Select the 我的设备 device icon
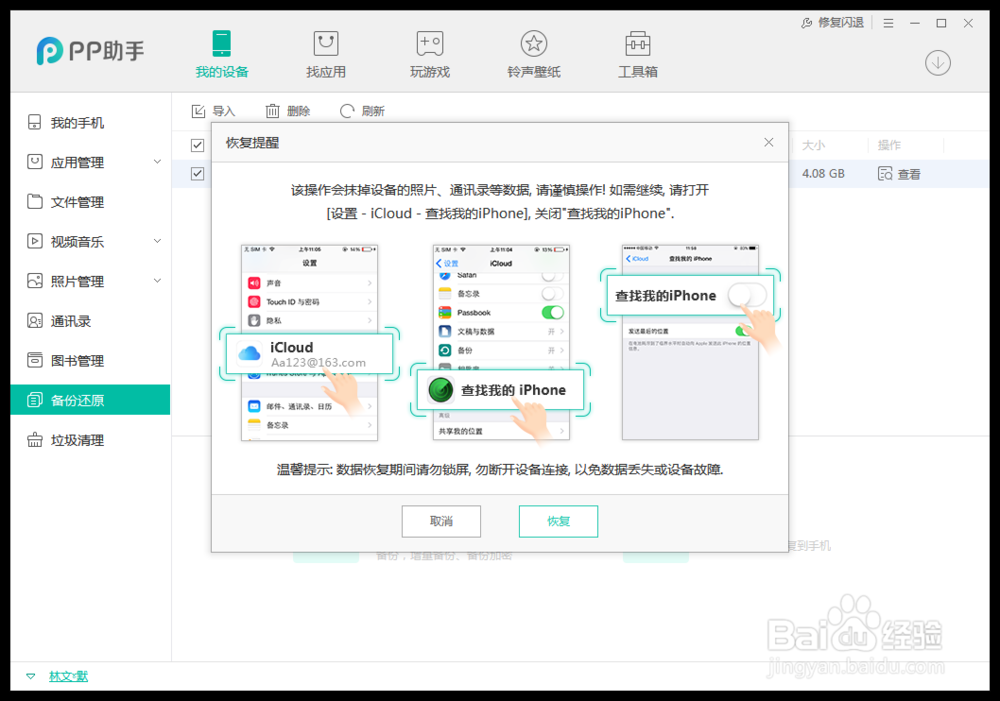Image resolution: width=1000 pixels, height=701 pixels. coord(221,52)
